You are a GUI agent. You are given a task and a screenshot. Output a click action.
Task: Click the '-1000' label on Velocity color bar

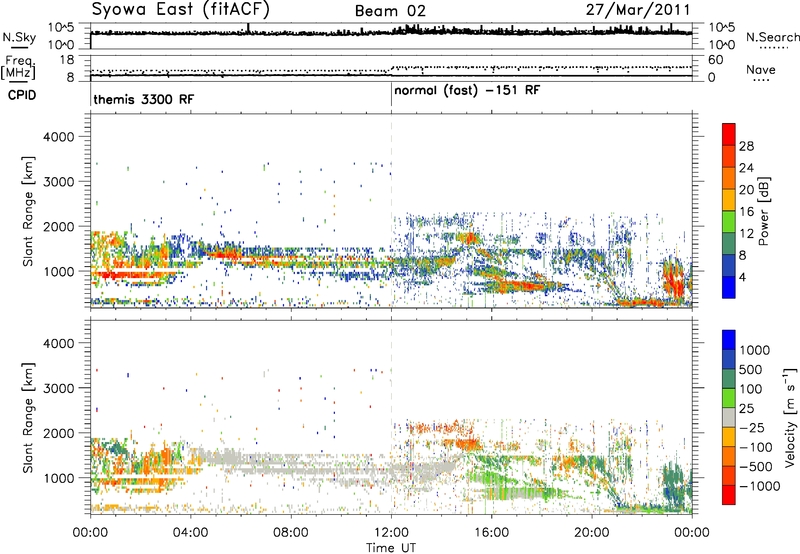click(x=760, y=486)
